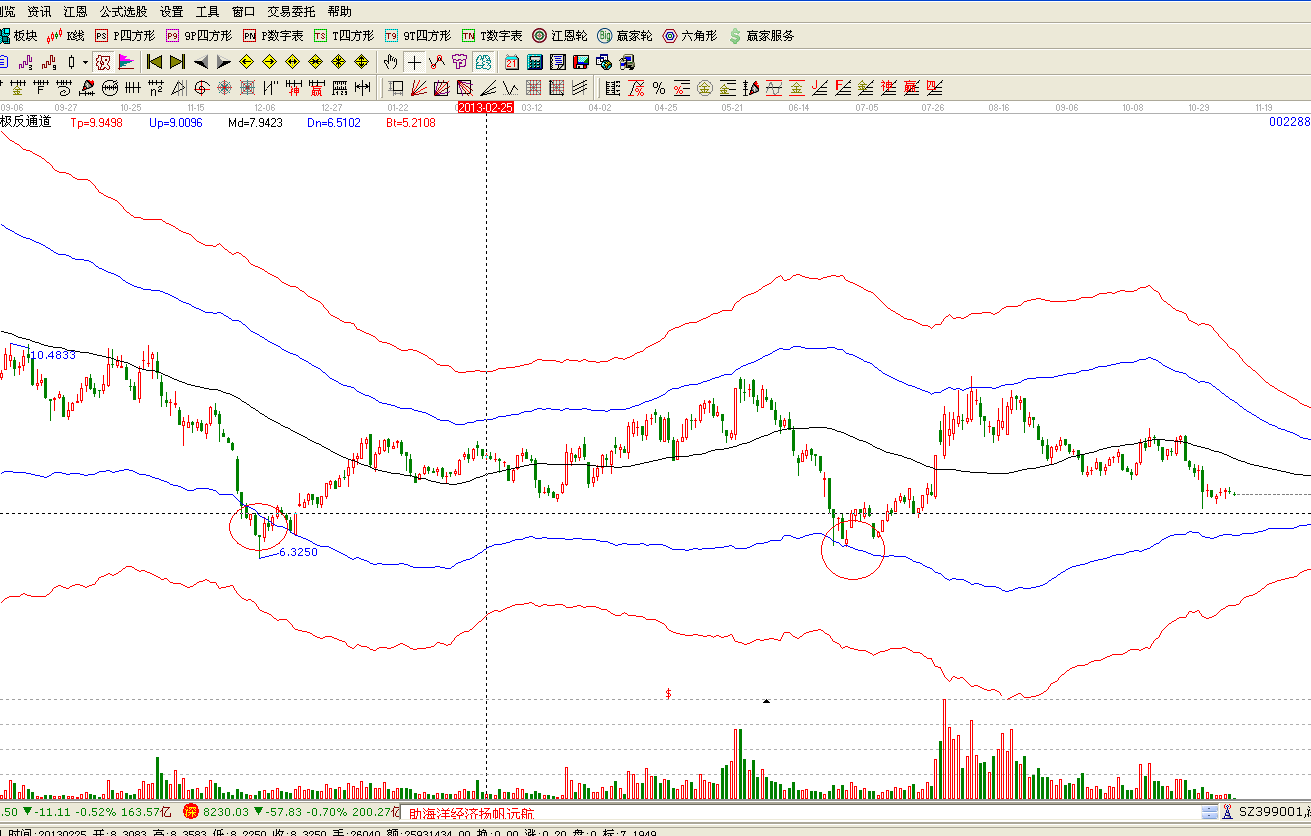
Task: Open the calculator tool icon
Action: coord(535,62)
